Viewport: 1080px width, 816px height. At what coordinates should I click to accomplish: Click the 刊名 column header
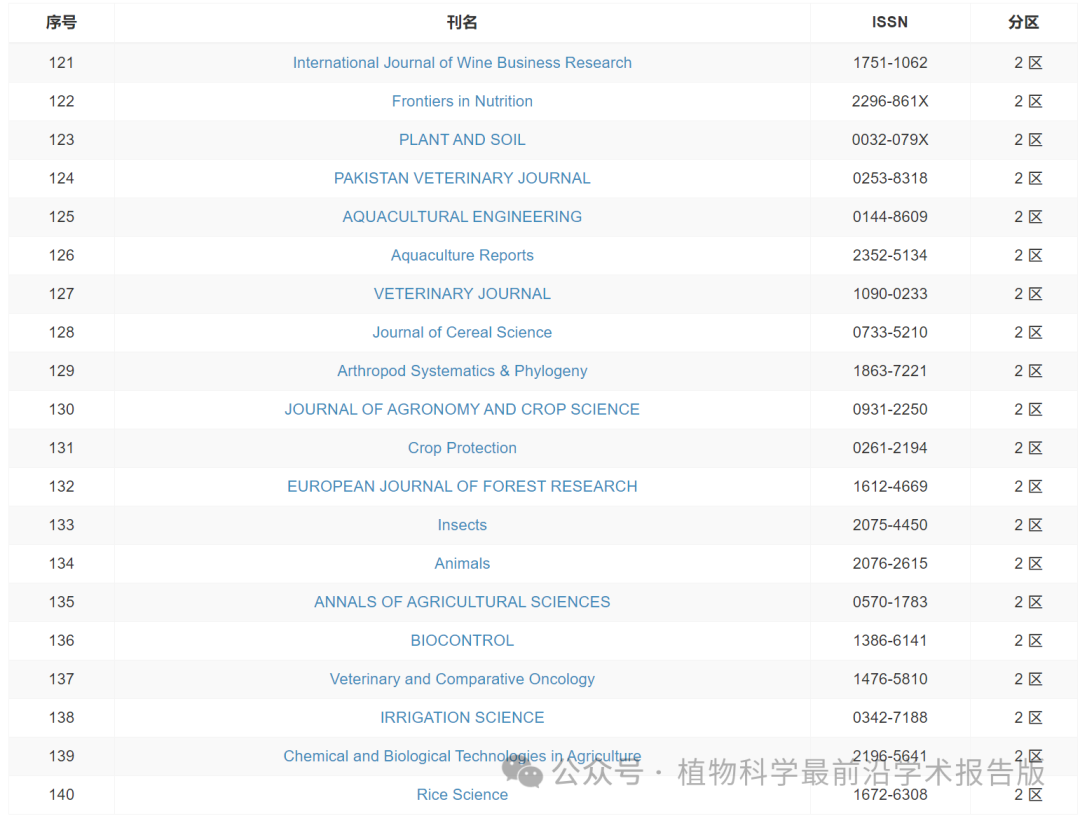pyautogui.click(x=462, y=22)
